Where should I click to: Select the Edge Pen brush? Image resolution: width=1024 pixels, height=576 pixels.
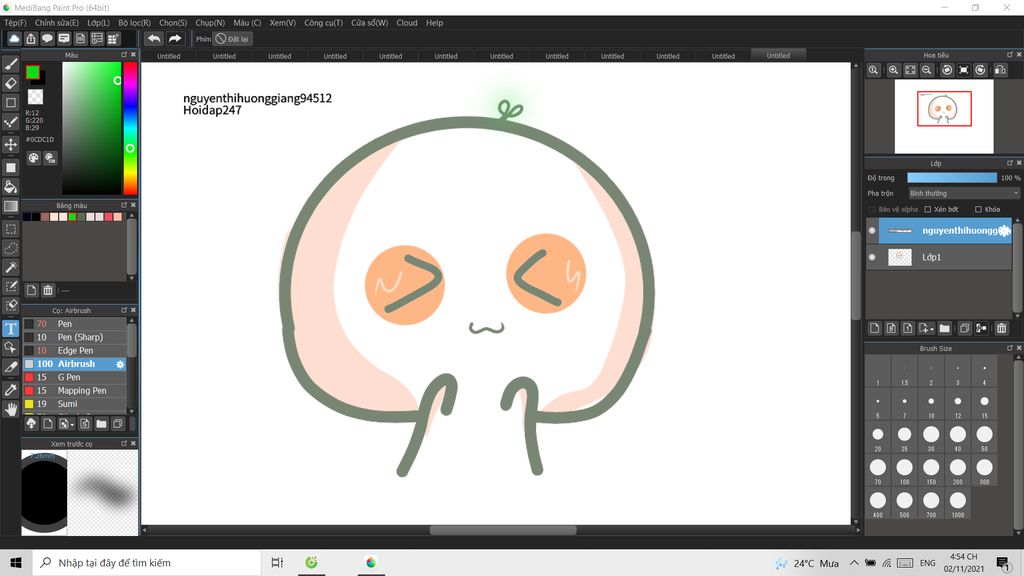74,351
